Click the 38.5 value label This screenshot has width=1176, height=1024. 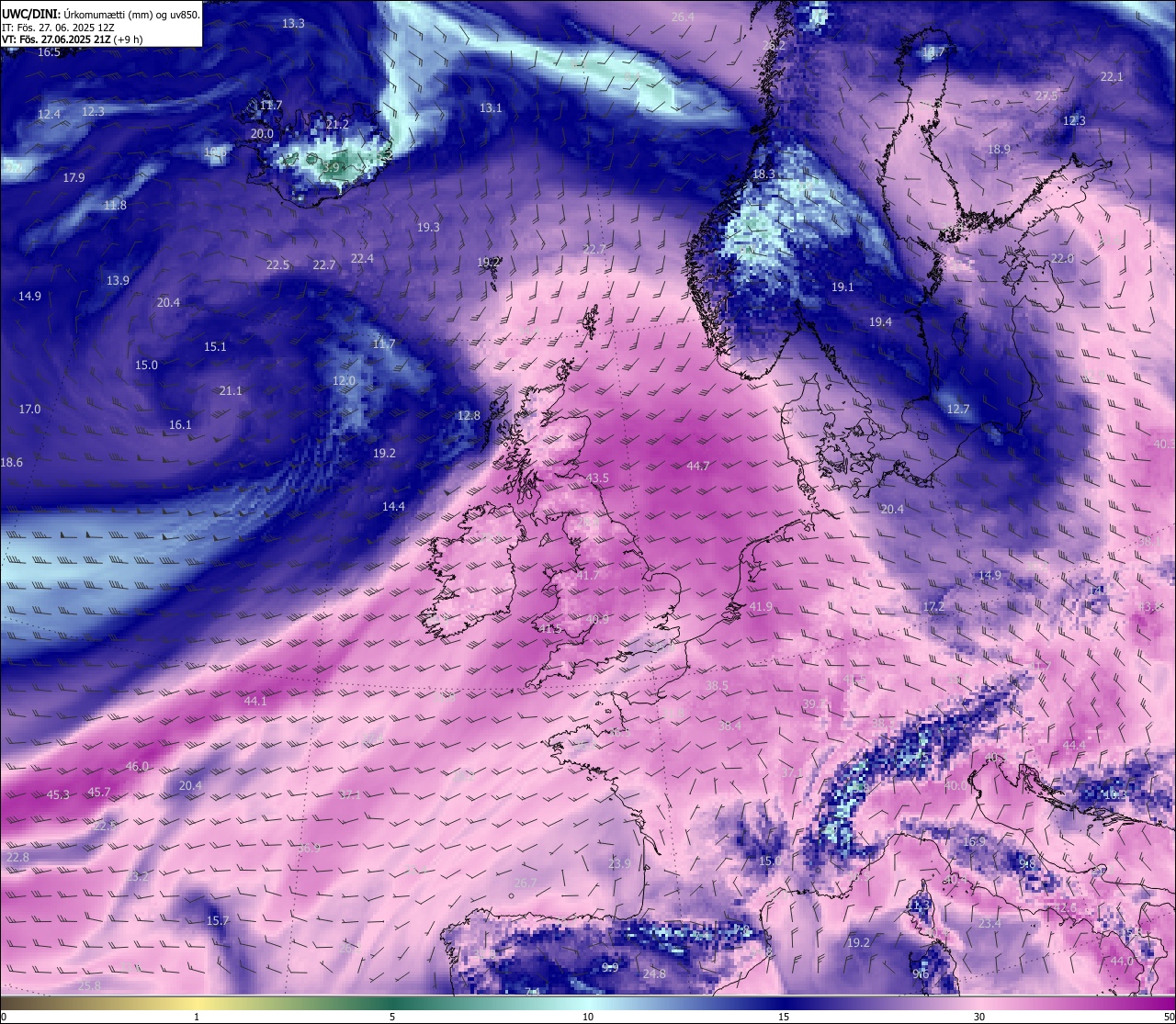717,686
